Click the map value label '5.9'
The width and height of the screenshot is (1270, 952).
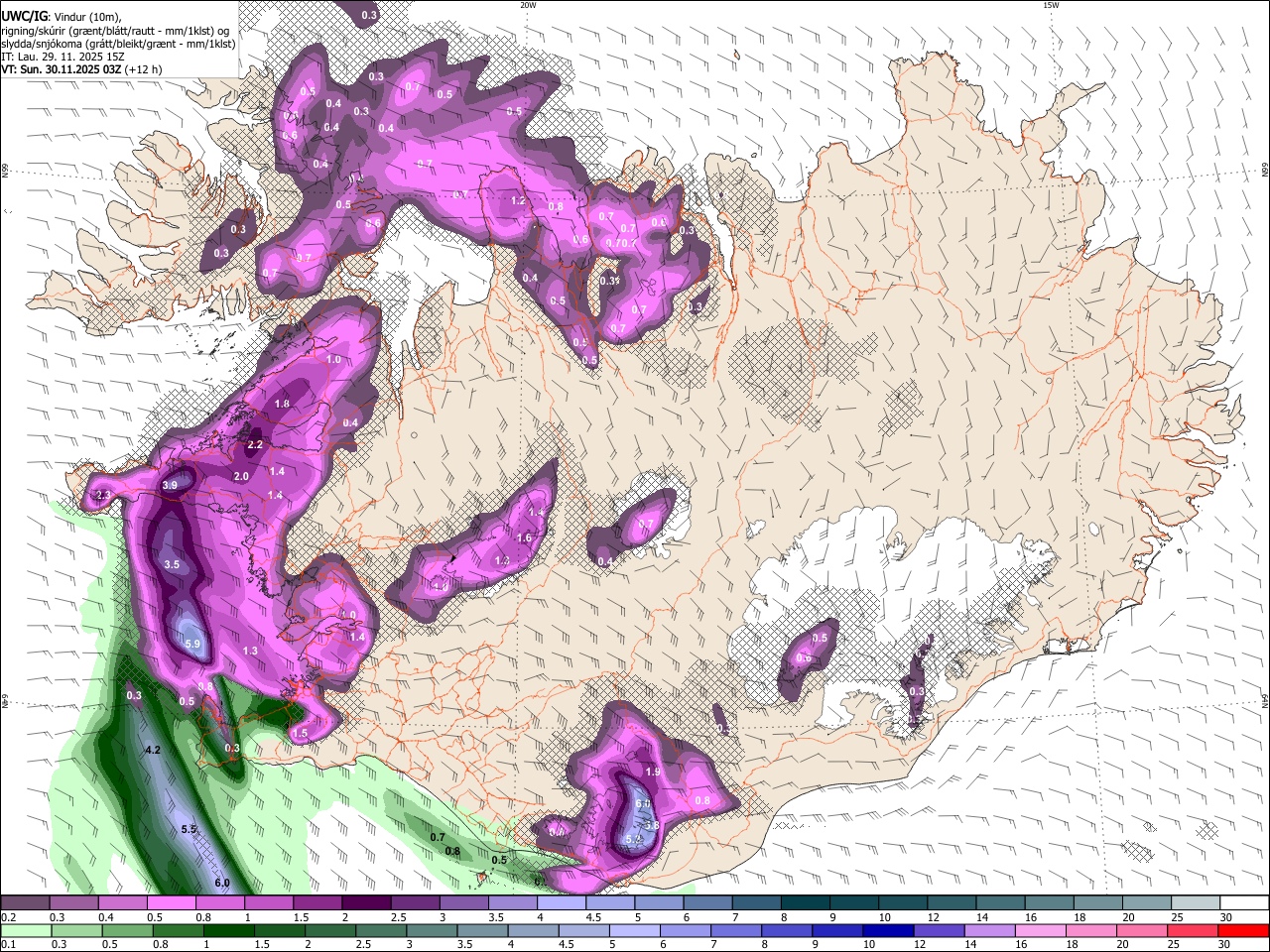[192, 644]
